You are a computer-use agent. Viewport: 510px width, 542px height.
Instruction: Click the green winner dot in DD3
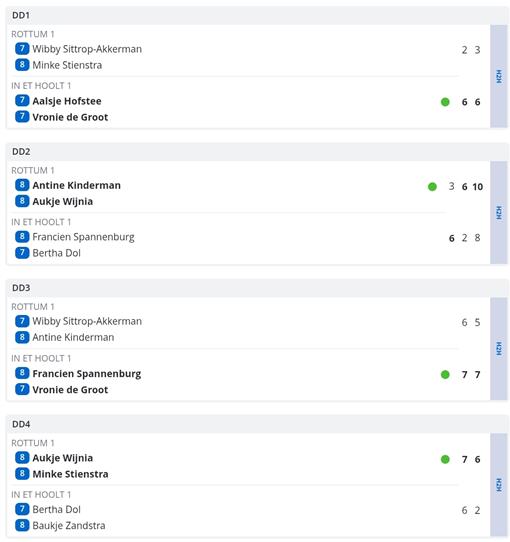[x=445, y=374]
